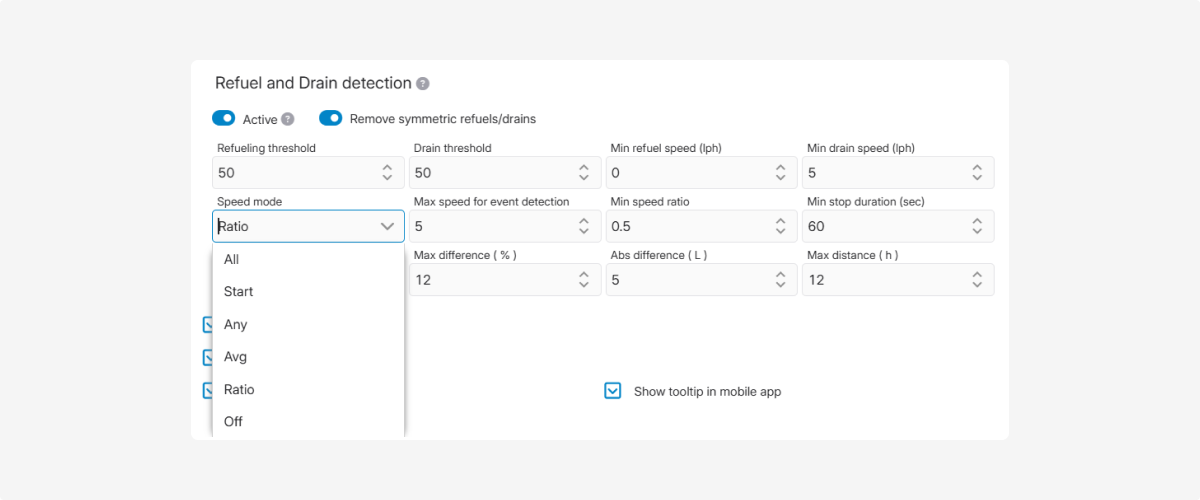This screenshot has width=1200, height=500.
Task: Collapse the Speed mode dropdown chevron
Action: (x=387, y=227)
